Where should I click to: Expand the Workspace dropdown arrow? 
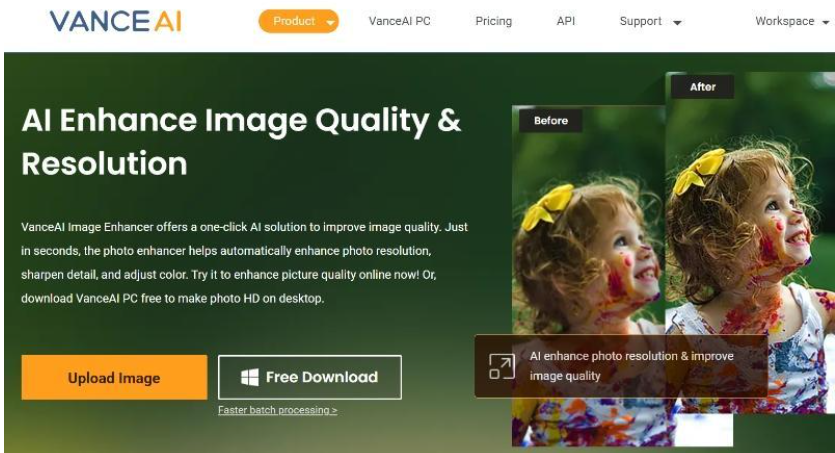click(x=825, y=22)
